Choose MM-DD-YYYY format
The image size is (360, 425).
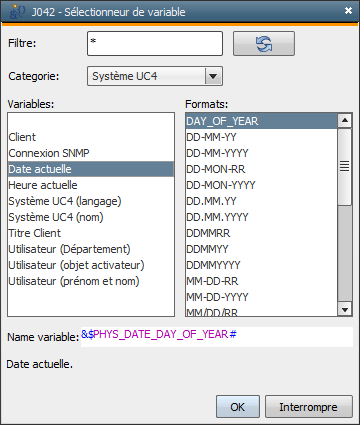point(262,297)
